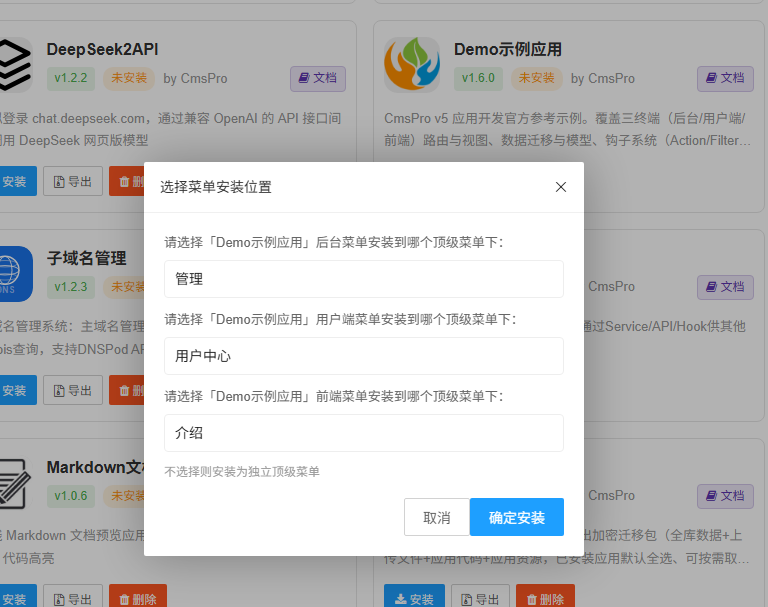This screenshot has height=607, width=768.
Task: Click 导出 on the DeepSeek2API card
Action: click(x=73, y=181)
